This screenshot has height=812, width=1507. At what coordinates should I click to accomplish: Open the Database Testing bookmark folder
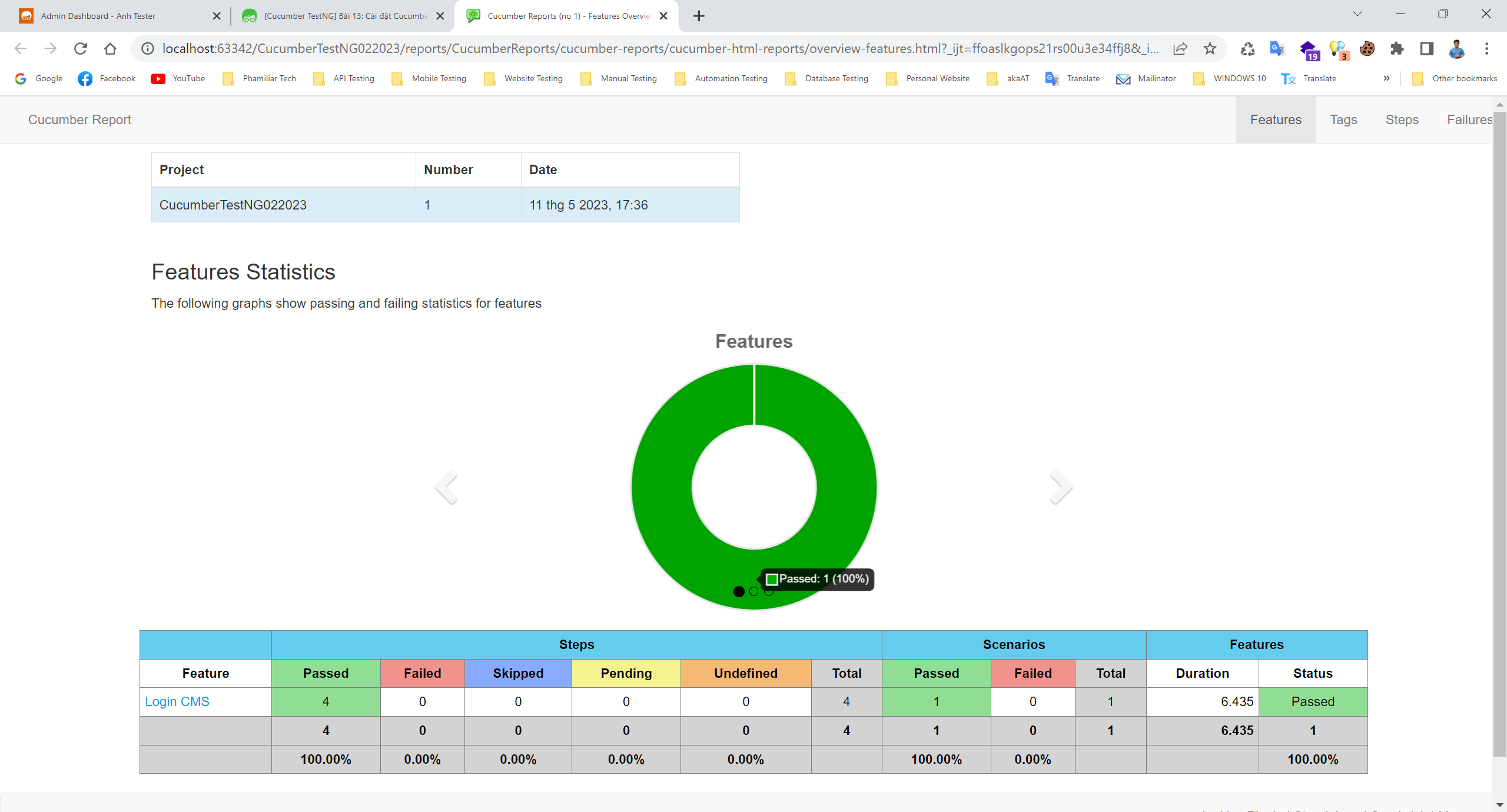click(826, 78)
